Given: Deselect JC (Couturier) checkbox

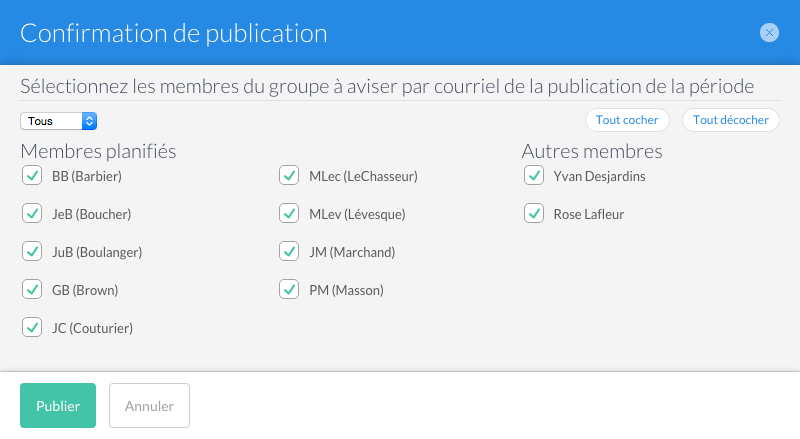Looking at the screenshot, I should pos(32,327).
